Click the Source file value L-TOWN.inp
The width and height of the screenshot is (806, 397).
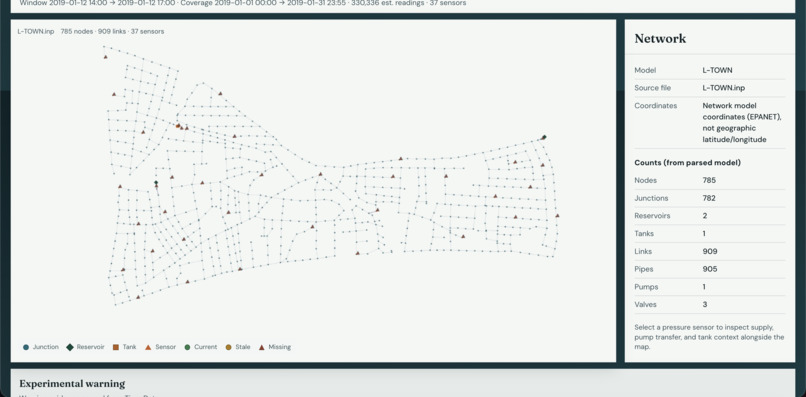[x=723, y=88]
